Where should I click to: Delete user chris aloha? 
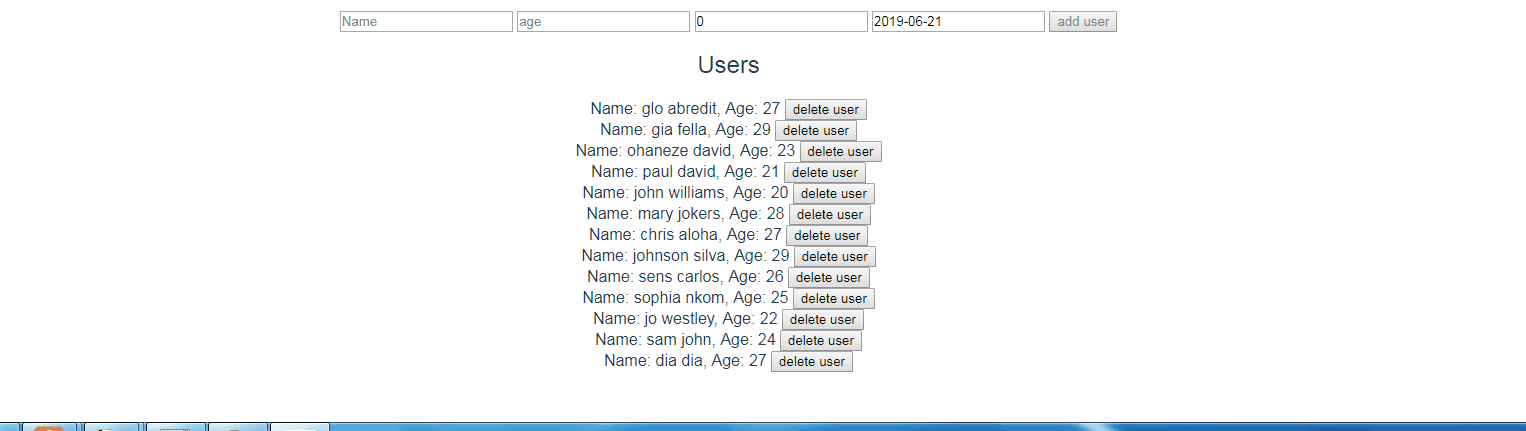[x=827, y=236]
